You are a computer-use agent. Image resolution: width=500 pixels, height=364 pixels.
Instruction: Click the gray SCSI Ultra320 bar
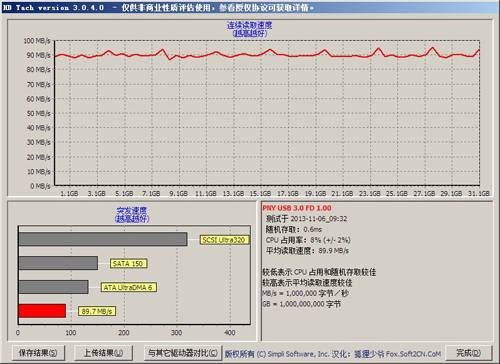click(103, 239)
